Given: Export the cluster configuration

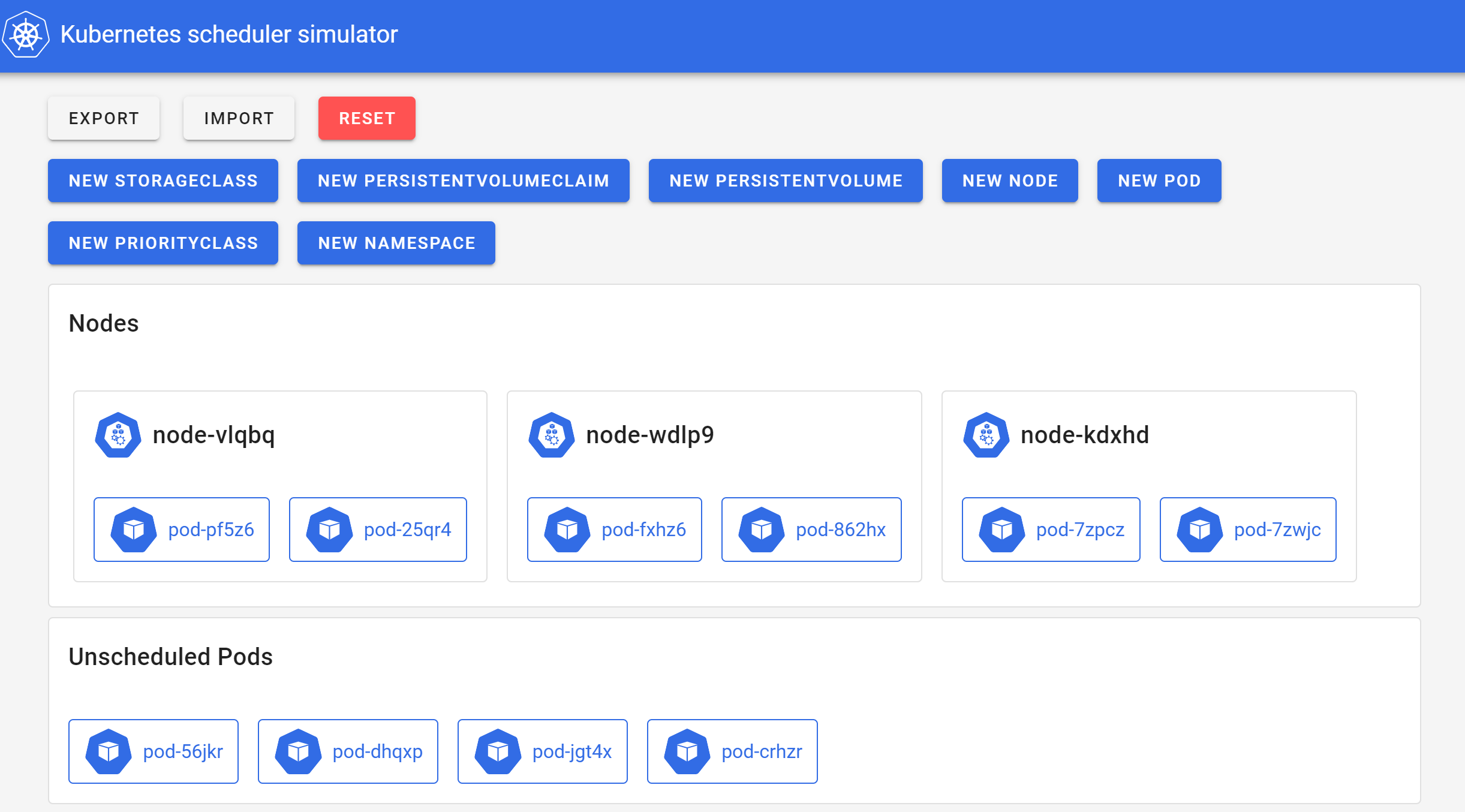Looking at the screenshot, I should coord(104,118).
